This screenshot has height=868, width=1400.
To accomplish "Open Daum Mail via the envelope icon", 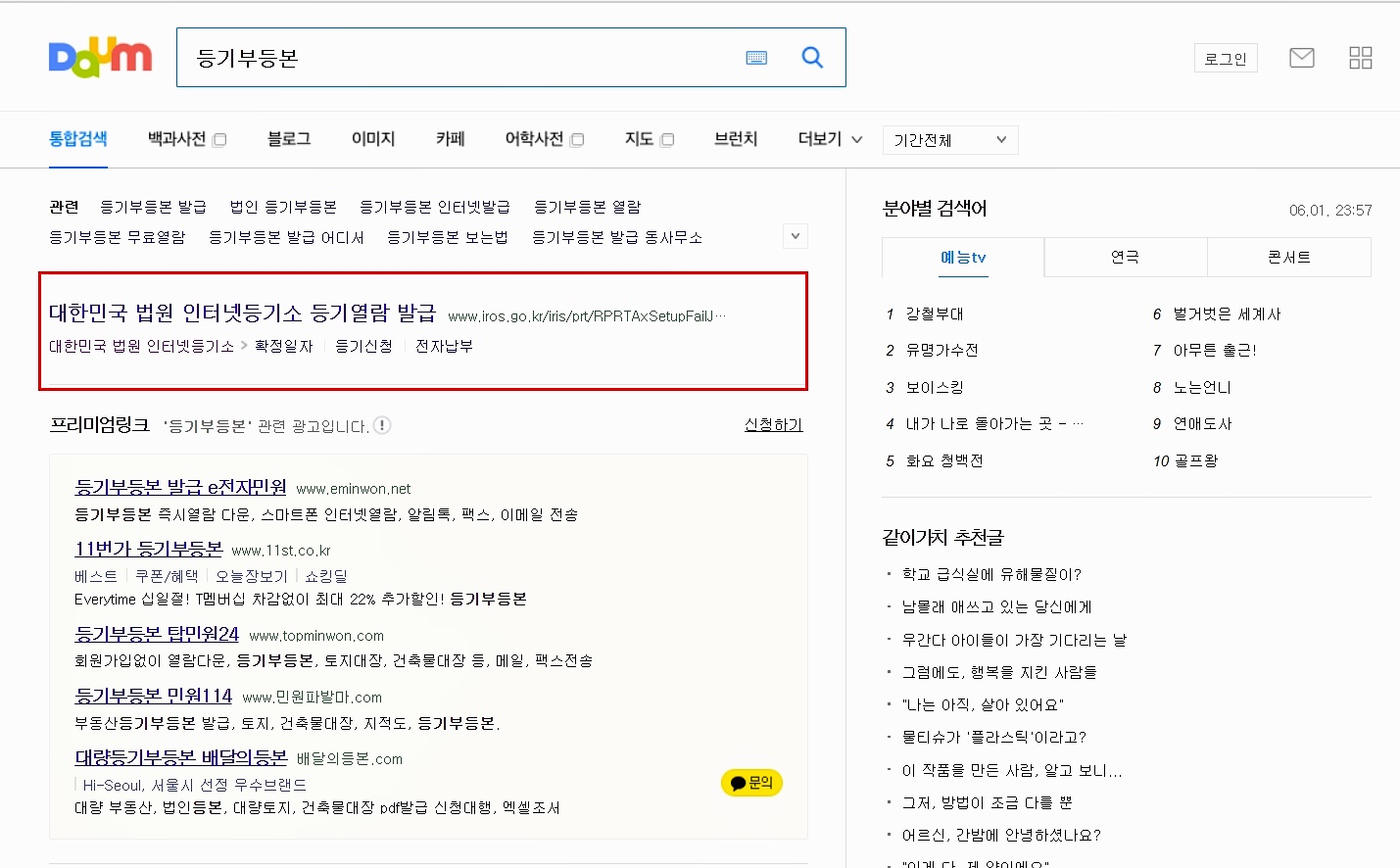I will point(1301,57).
